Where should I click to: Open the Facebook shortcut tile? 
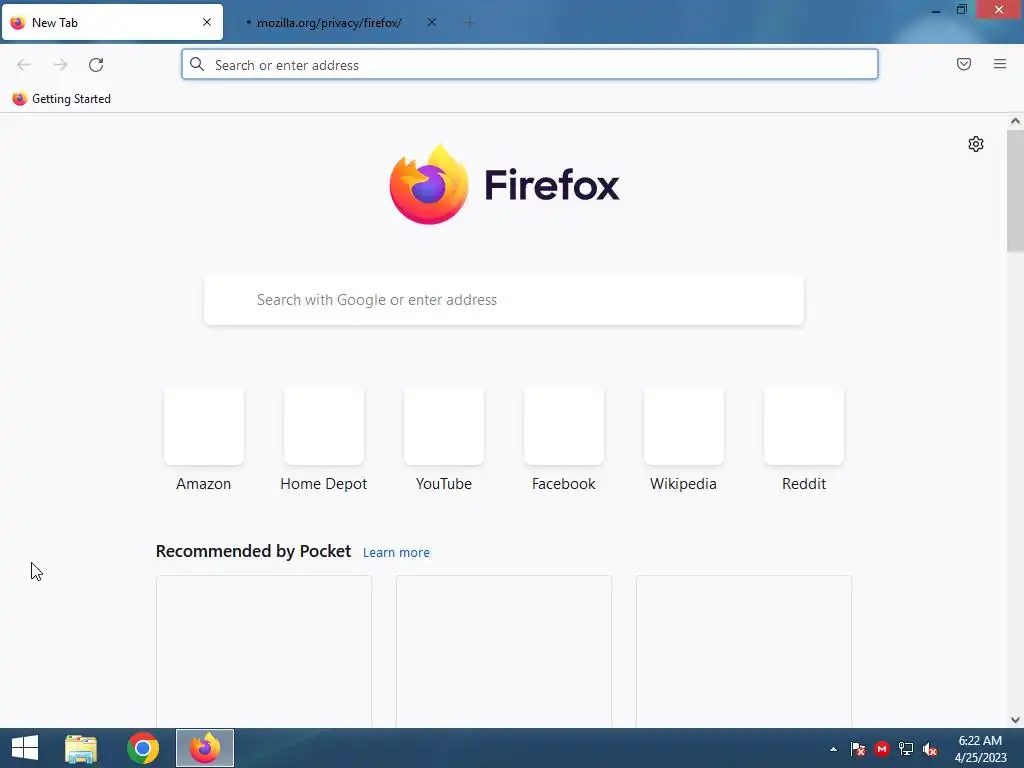564,441
